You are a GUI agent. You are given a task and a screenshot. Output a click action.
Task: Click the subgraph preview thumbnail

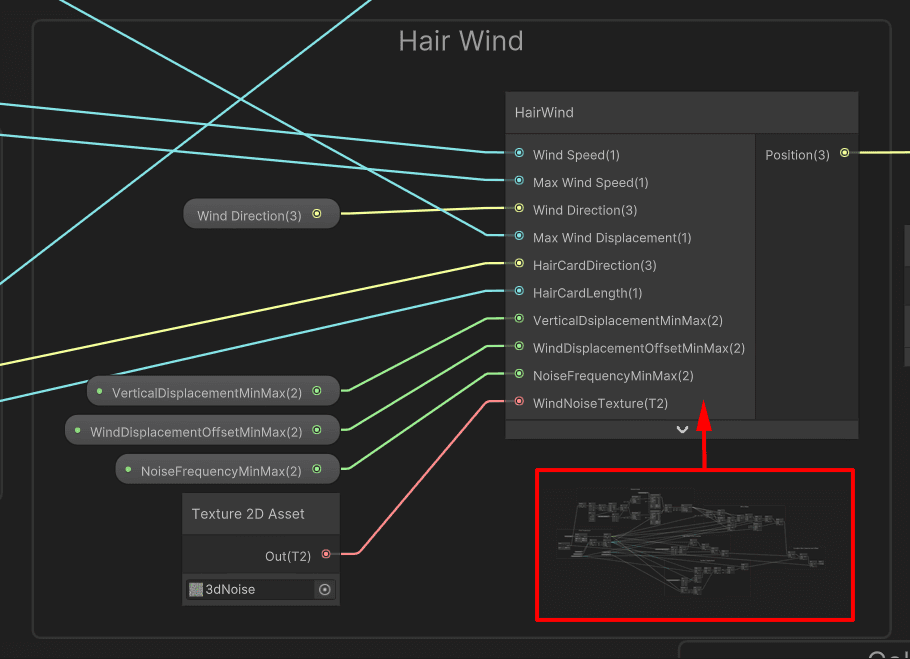click(x=694, y=545)
